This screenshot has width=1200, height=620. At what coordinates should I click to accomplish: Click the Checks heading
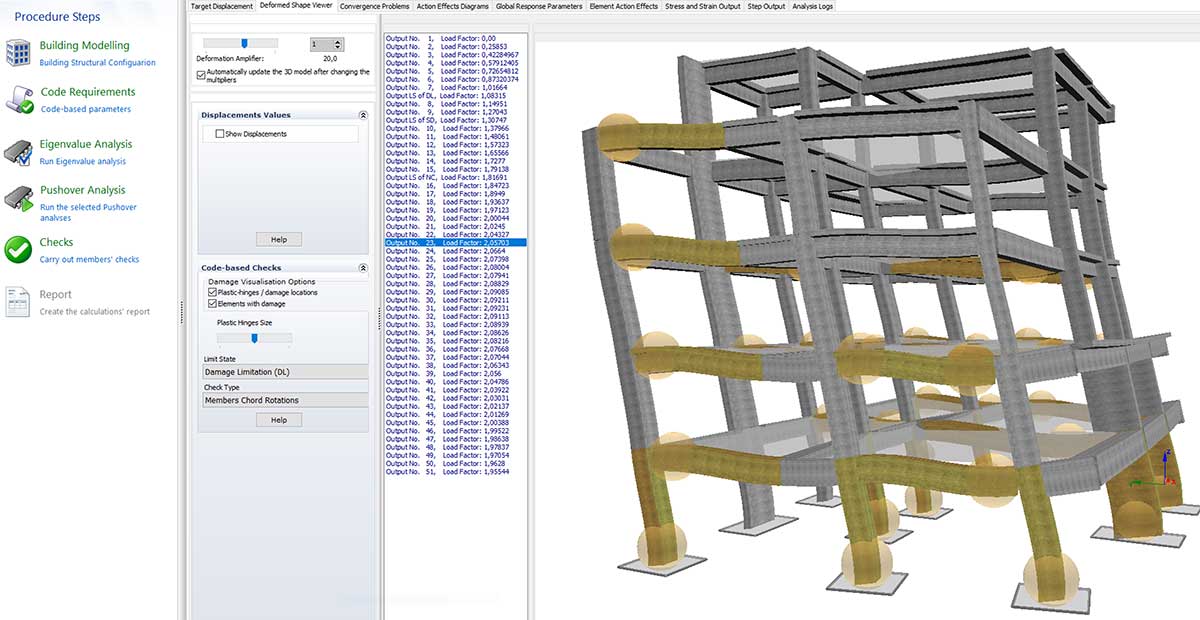click(x=56, y=242)
